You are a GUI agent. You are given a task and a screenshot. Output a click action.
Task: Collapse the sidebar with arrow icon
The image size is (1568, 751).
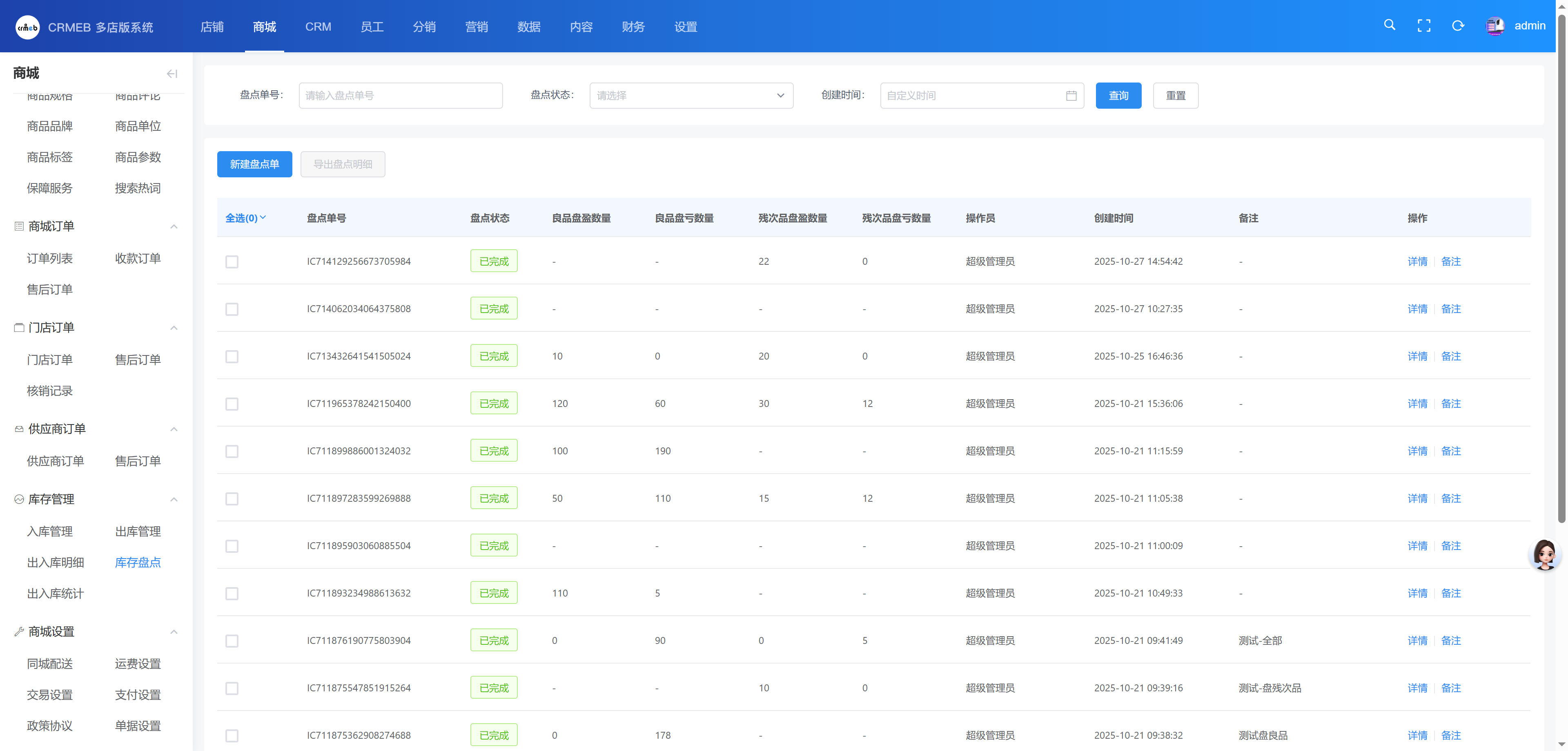(x=172, y=74)
